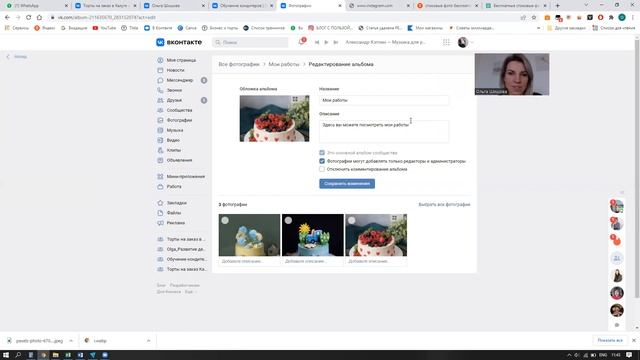Viewport: 640px width, 360px height.
Task: Bookmark this page with star icon
Action: 534,18
